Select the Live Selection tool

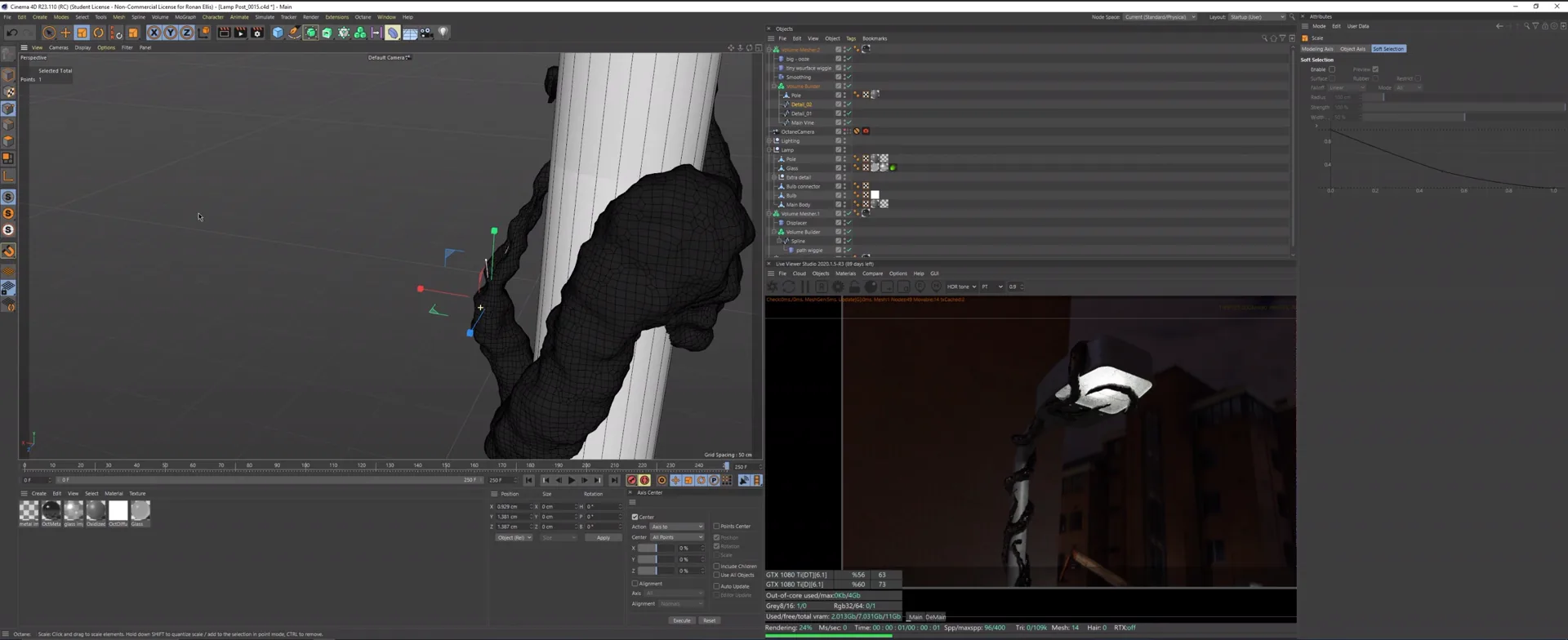49,33
